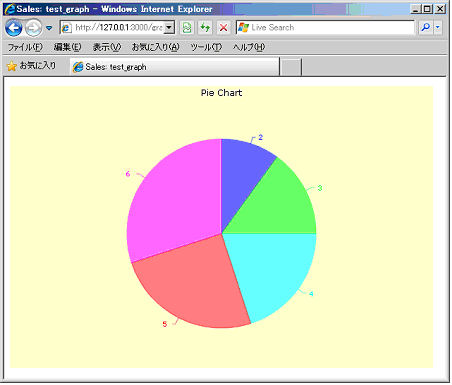Select the Sales: test_graph tab
The width and height of the screenshot is (452, 385).
click(x=174, y=67)
